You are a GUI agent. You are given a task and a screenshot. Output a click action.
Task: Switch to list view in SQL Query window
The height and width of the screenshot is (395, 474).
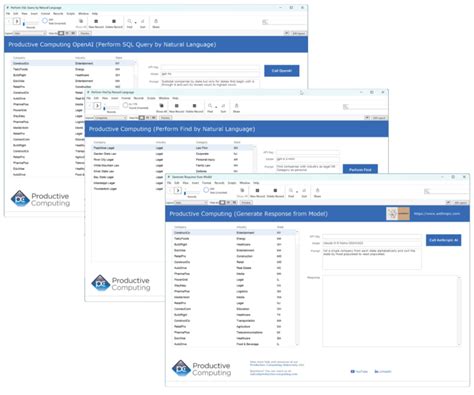pos(67,33)
